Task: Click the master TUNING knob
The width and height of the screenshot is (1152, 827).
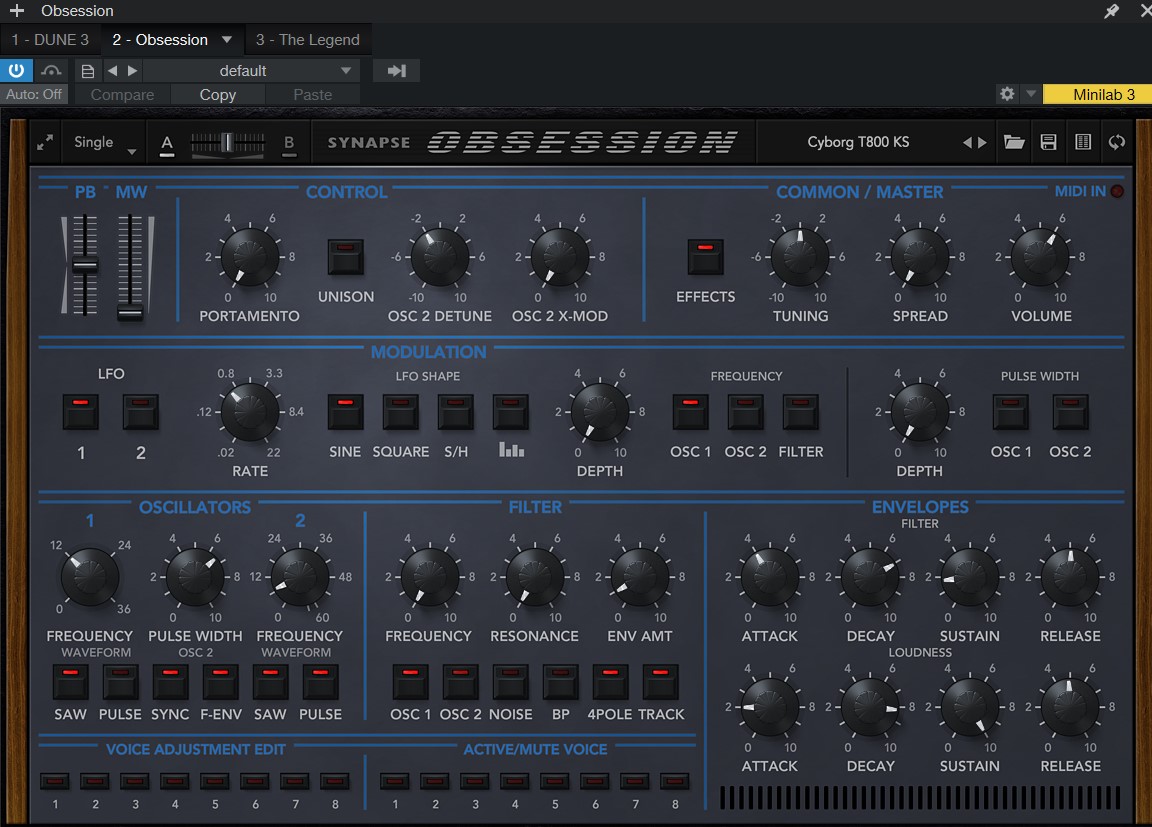Action: point(800,257)
